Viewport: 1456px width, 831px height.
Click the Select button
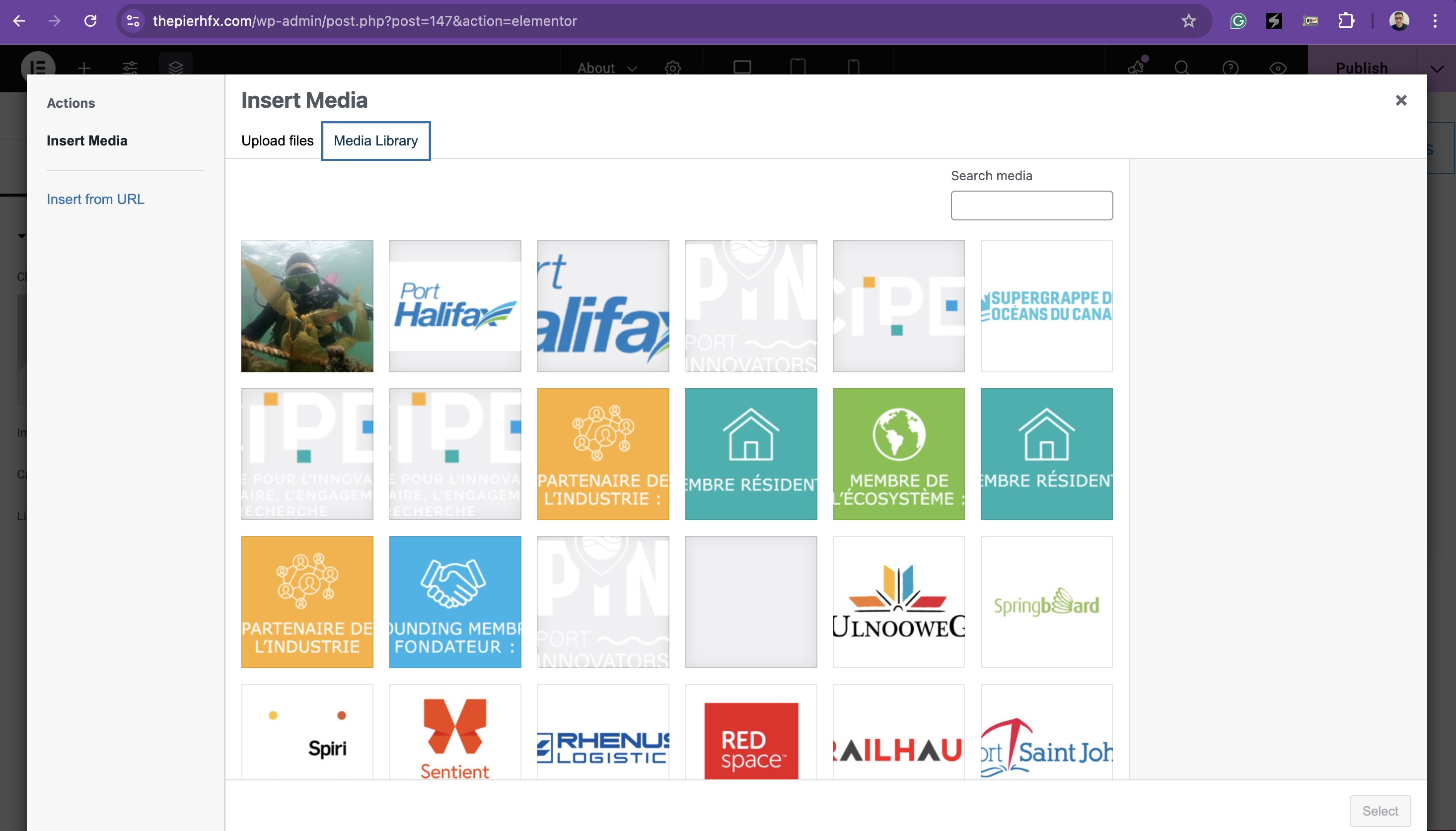(1380, 811)
